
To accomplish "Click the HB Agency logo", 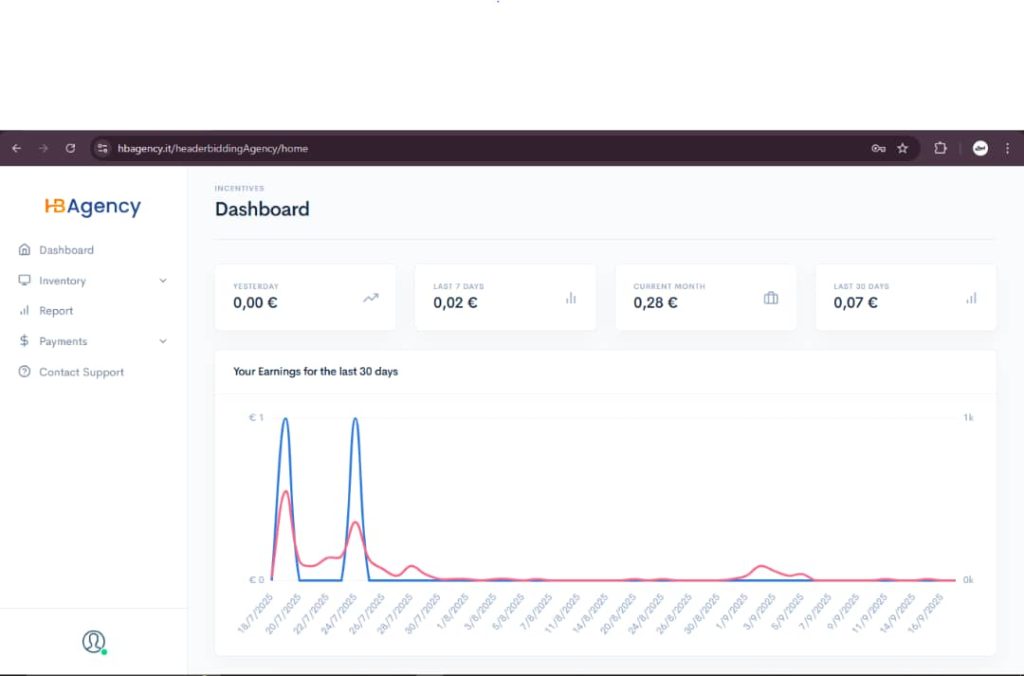I will click(x=93, y=207).
